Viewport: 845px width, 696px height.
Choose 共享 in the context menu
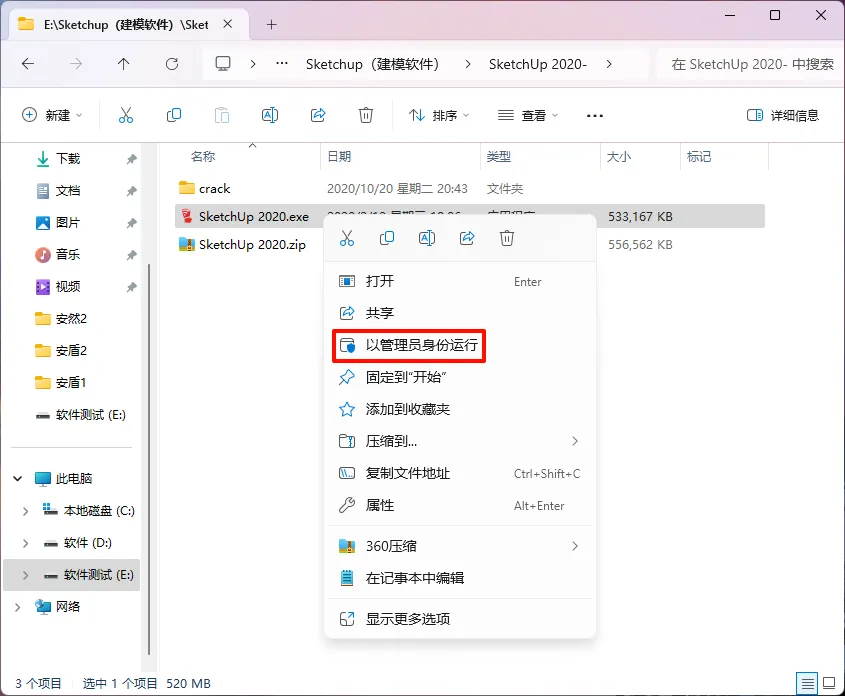pos(460,313)
